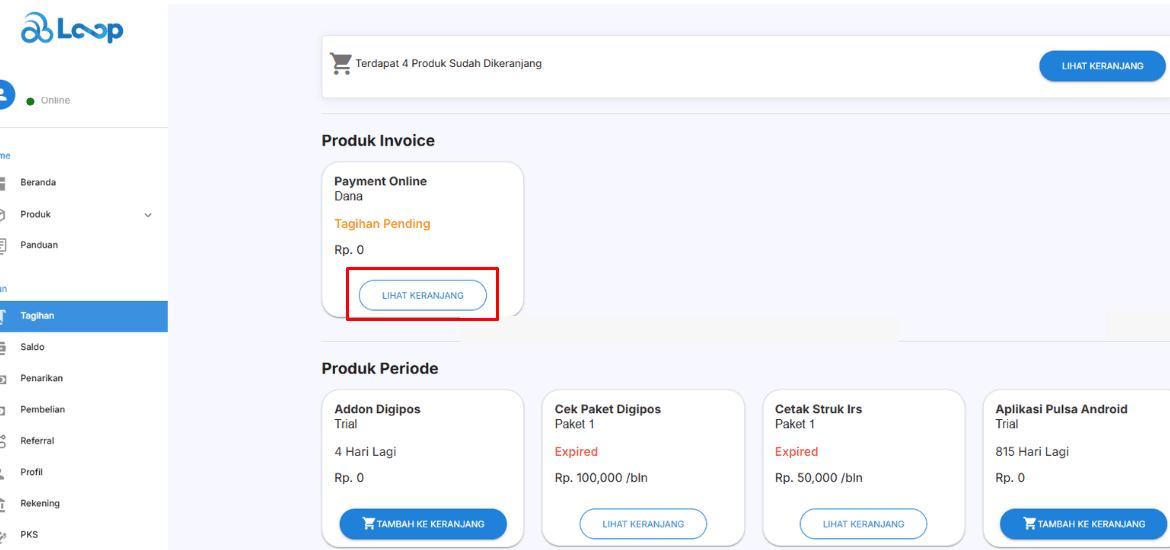1170x550 pixels.
Task: Click the Saldo wallet icon
Action: 3,347
